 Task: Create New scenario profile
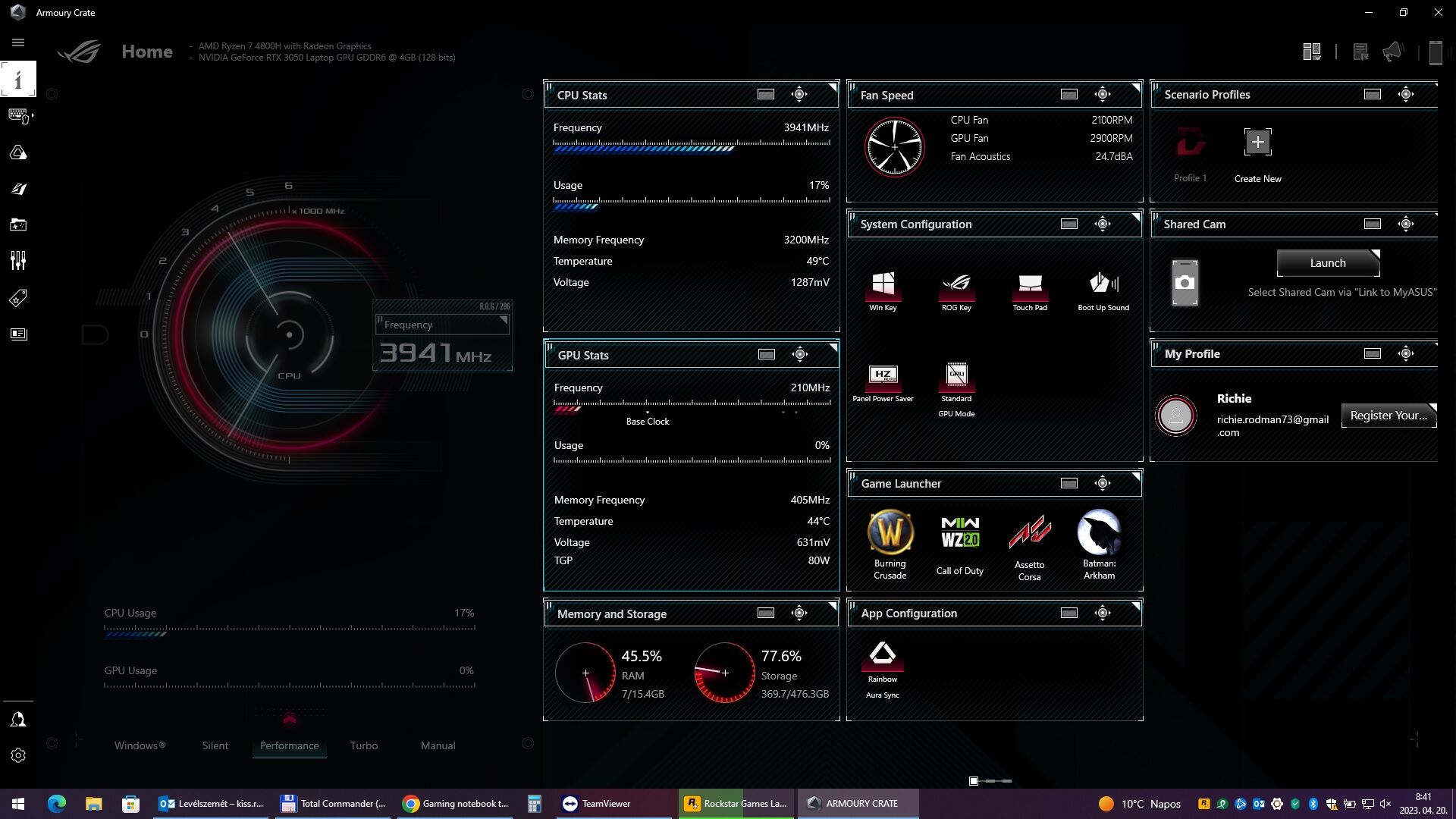tap(1257, 155)
